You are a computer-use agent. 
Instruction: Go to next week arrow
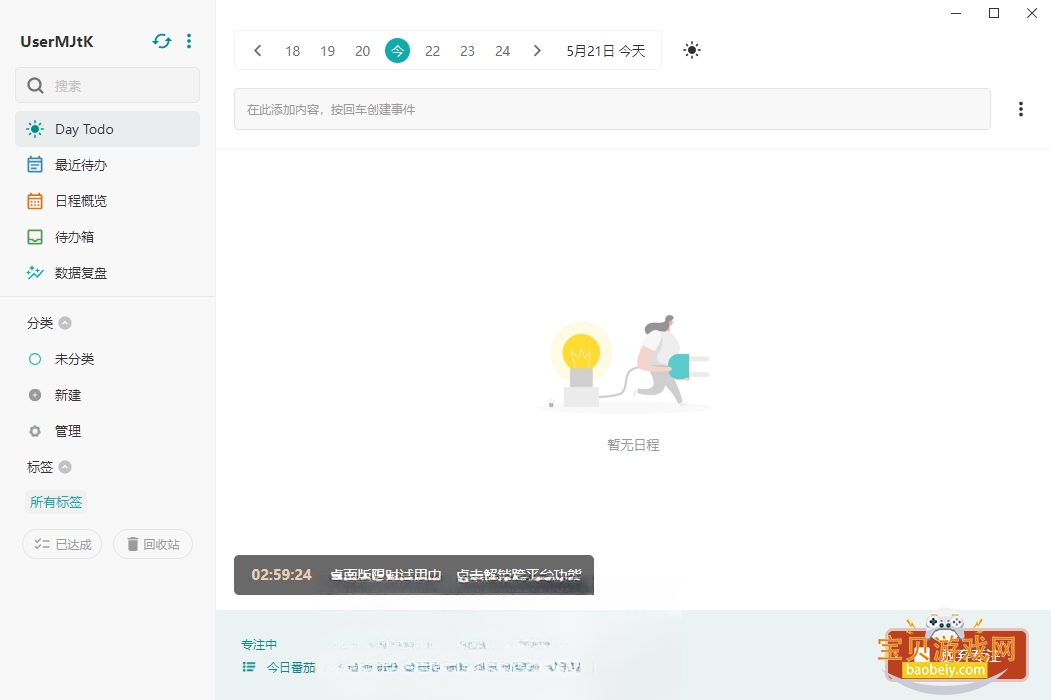pyautogui.click(x=537, y=51)
